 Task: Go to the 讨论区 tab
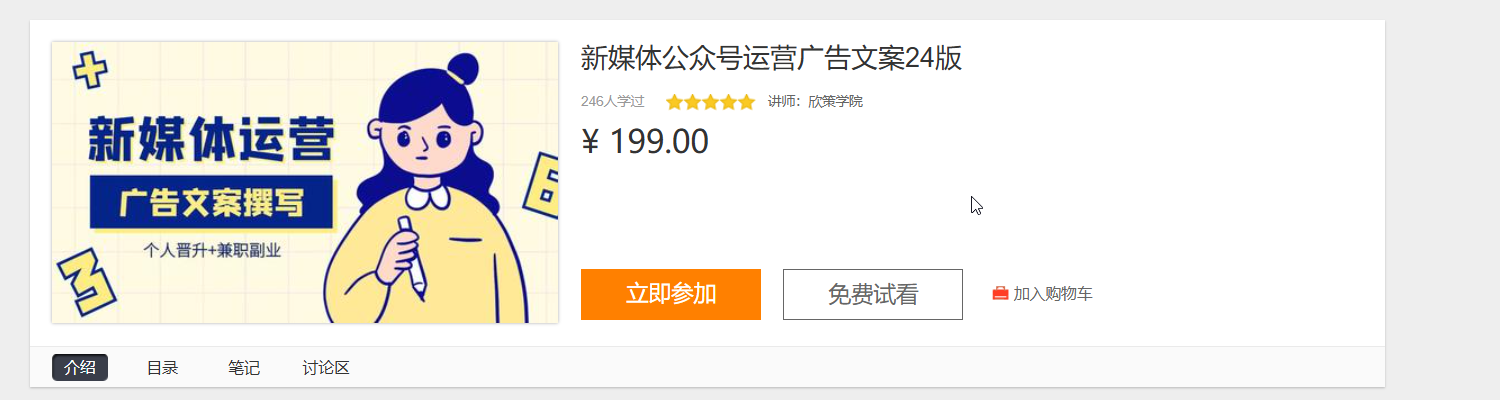(326, 368)
